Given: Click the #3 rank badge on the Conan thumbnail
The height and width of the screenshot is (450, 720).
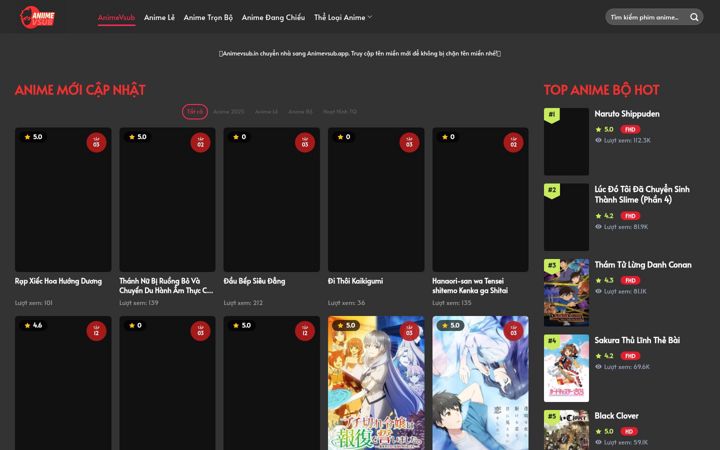Looking at the screenshot, I should (551, 266).
